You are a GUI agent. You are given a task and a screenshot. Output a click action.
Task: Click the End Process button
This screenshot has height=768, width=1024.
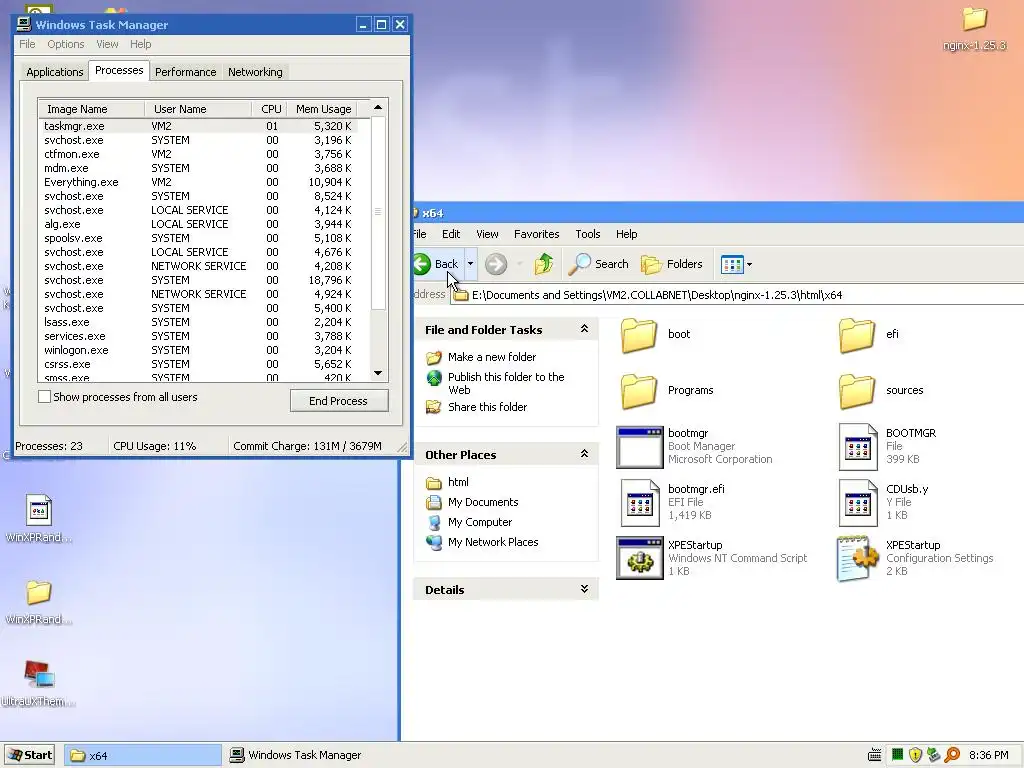tap(338, 401)
